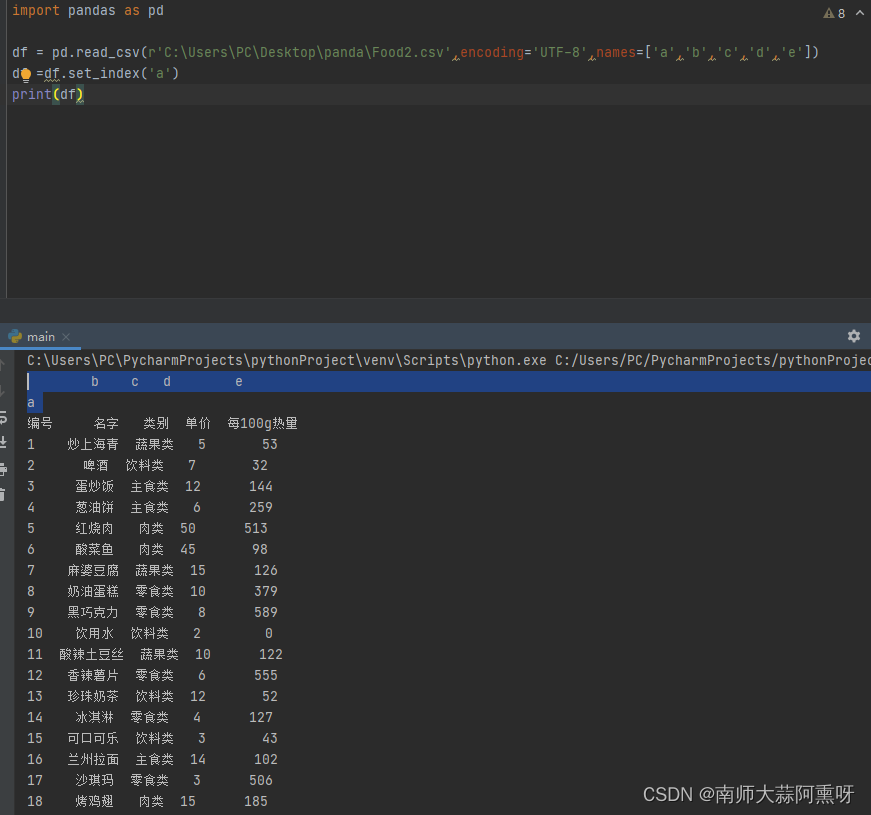Click the python.exe command path line
The image size is (871, 815).
pyautogui.click(x=449, y=361)
